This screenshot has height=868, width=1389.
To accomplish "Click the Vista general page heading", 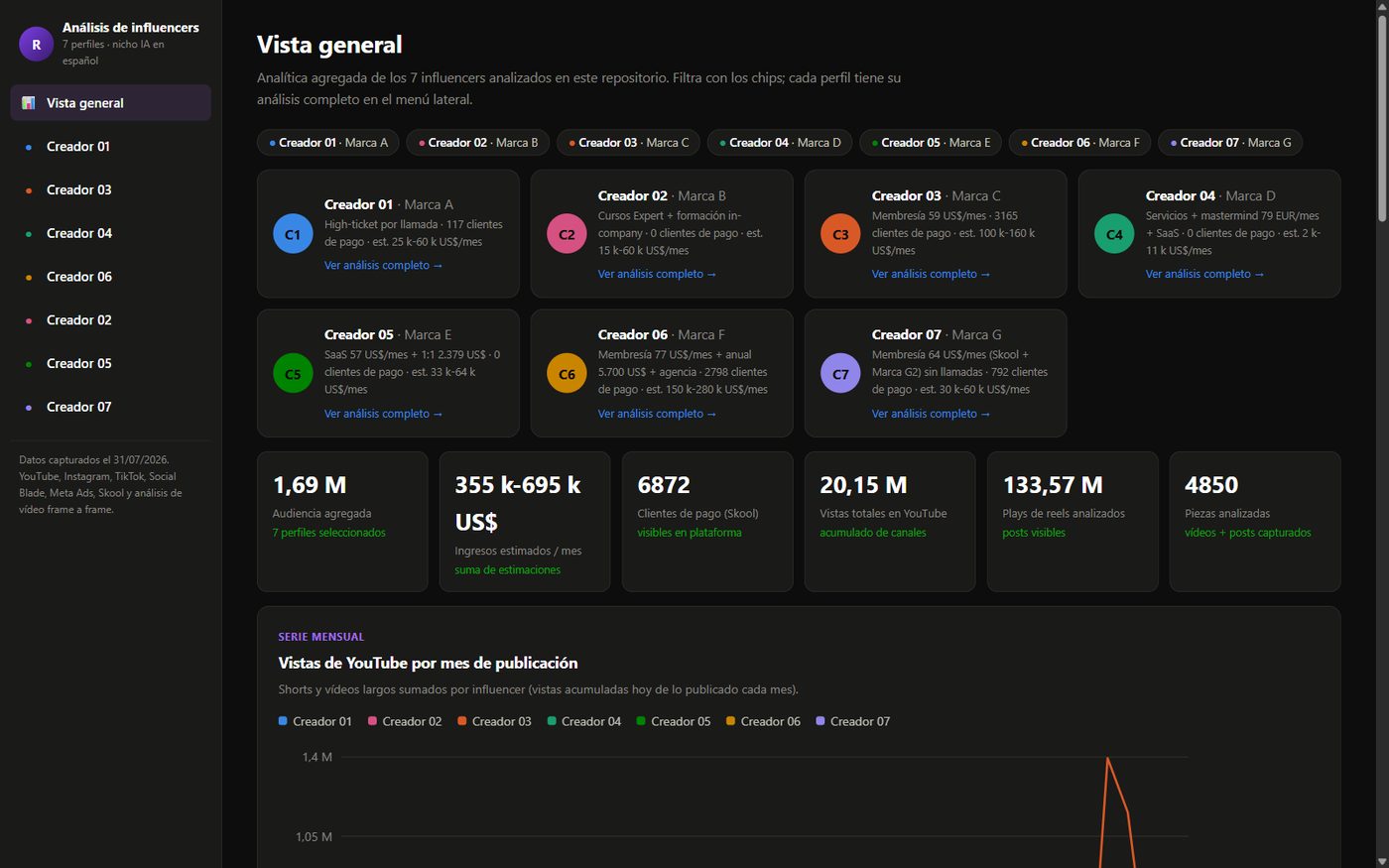I will pos(329,45).
